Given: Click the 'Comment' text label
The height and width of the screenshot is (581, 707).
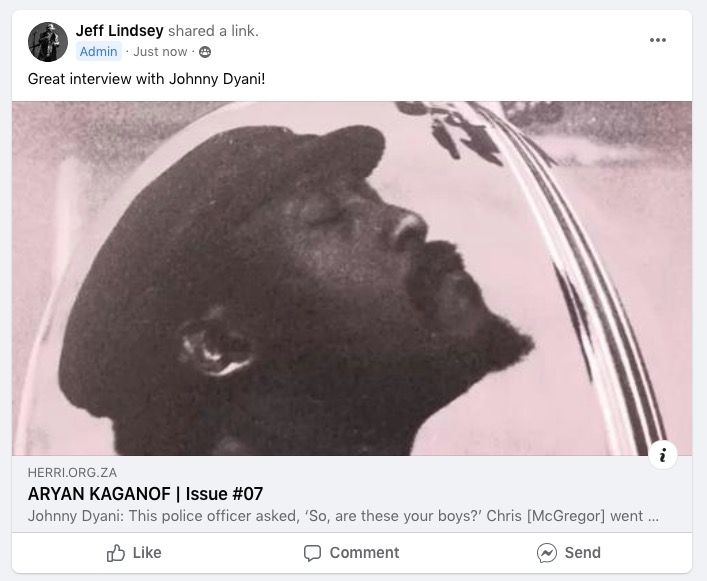Looking at the screenshot, I should tap(364, 553).
